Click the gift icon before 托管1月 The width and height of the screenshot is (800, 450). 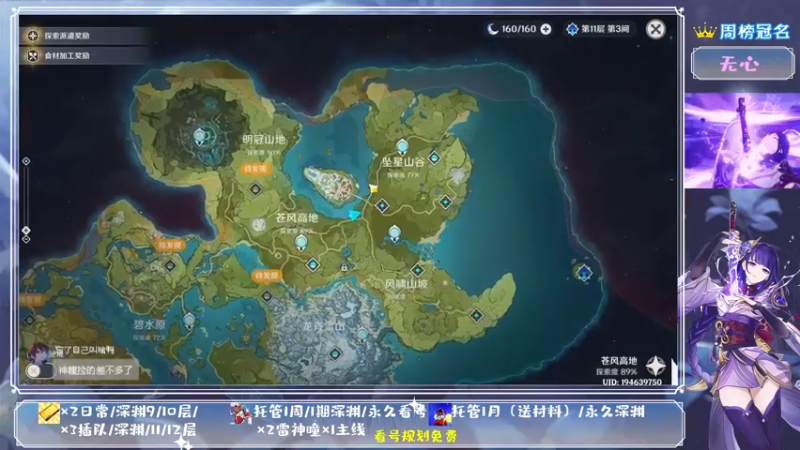tap(439, 414)
